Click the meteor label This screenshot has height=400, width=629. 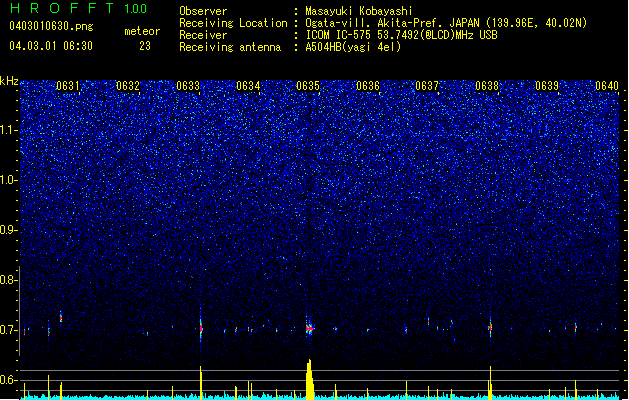pyautogui.click(x=142, y=31)
